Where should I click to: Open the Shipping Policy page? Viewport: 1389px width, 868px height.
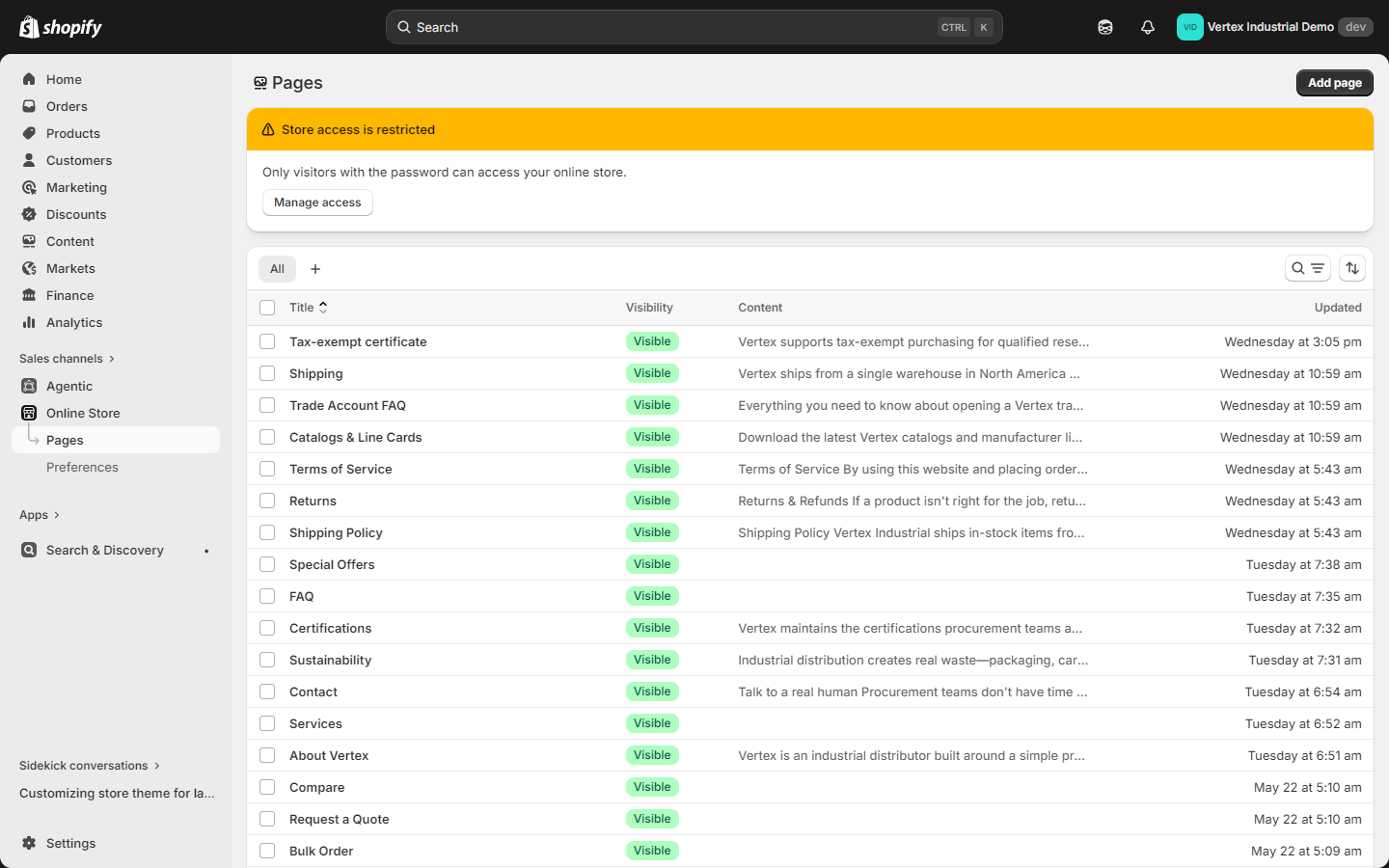coord(336,532)
